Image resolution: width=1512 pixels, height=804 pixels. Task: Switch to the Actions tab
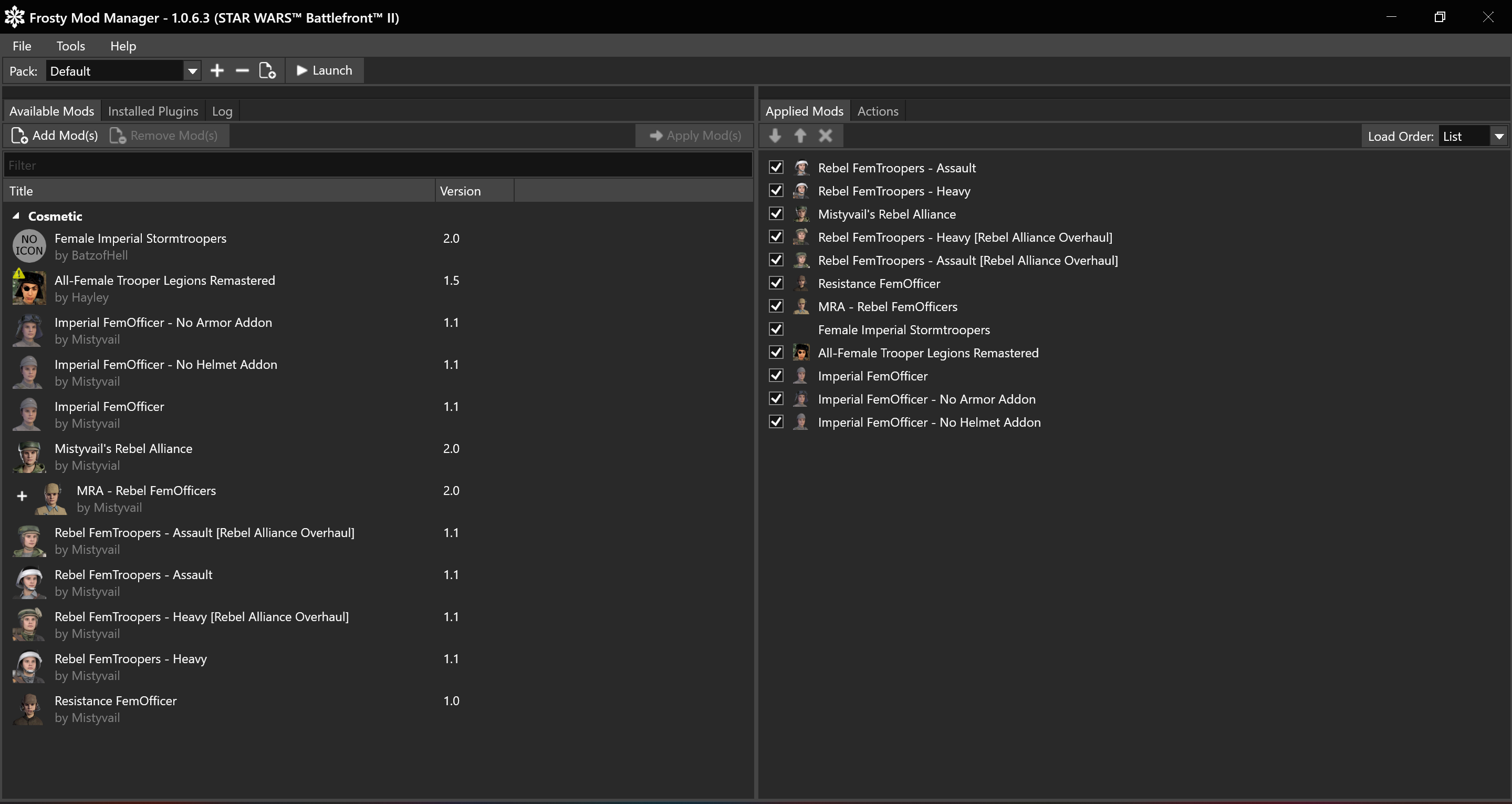(x=878, y=111)
